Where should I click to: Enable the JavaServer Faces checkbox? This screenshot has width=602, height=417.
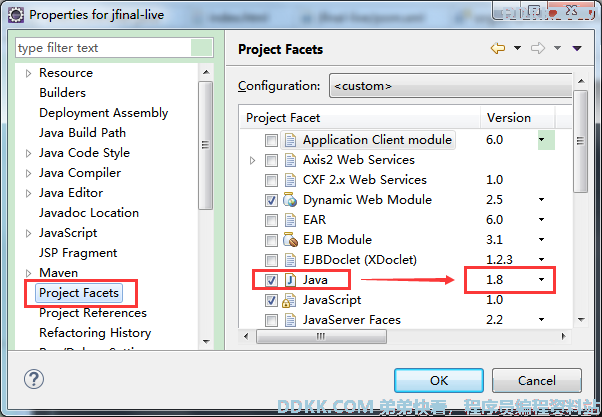(271, 320)
